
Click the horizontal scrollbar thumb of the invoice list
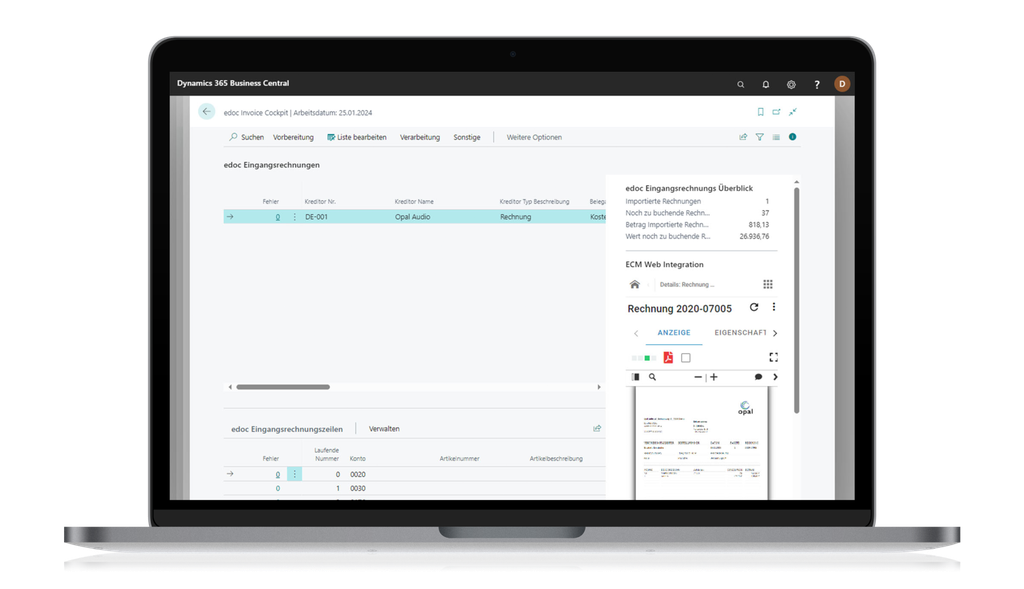coord(283,387)
